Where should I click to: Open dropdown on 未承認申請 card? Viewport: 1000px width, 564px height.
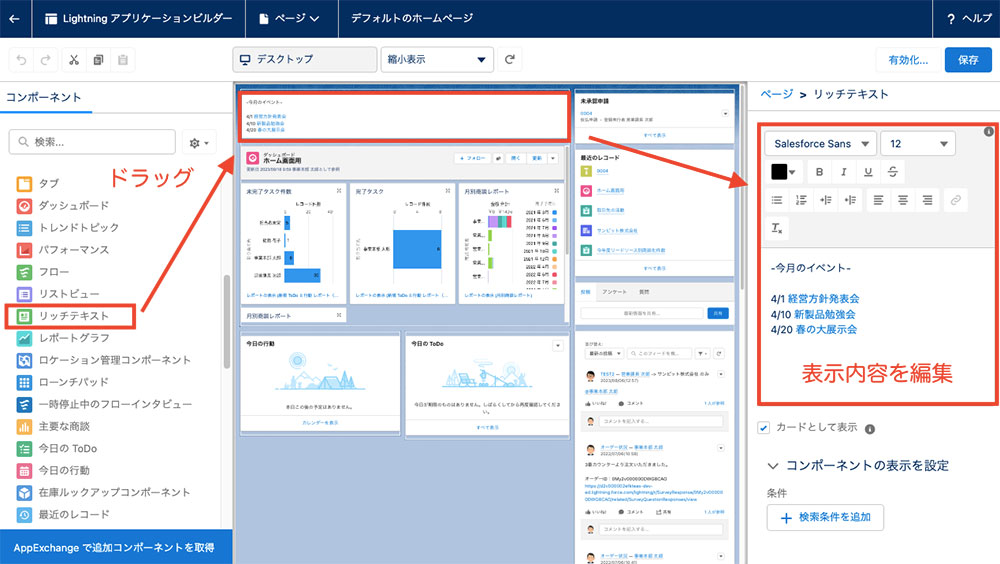(725, 114)
